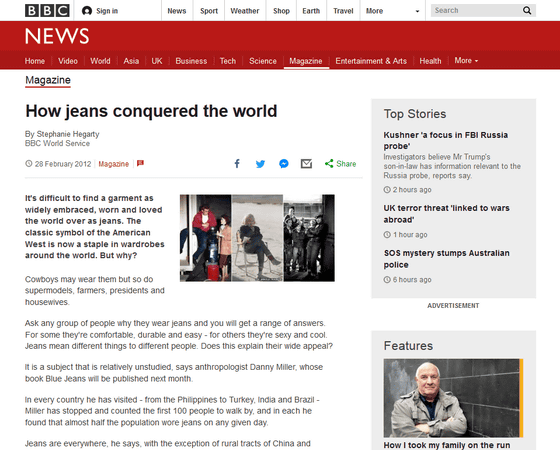Viewport: 560px width, 450px height.
Task: Click the large NEWS logo
Action: coord(57,36)
